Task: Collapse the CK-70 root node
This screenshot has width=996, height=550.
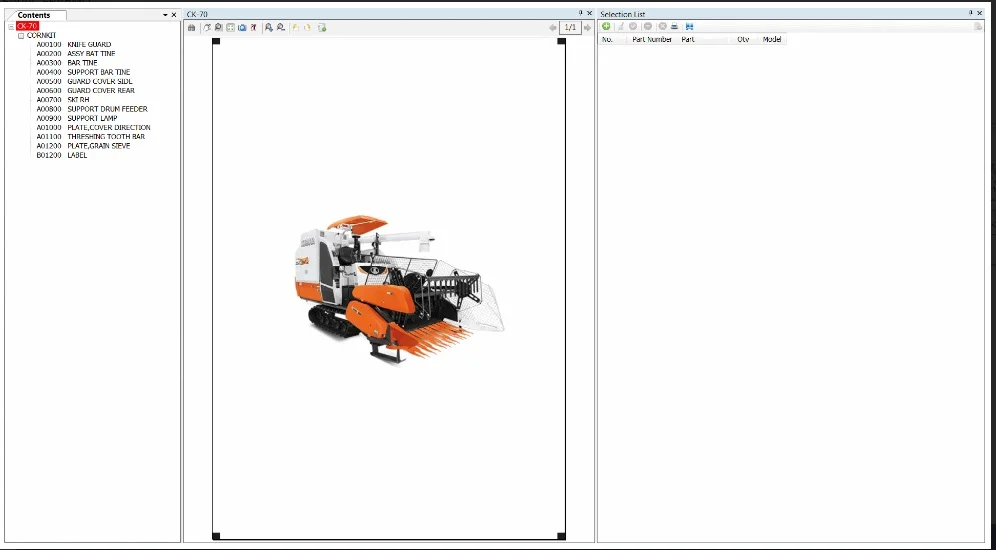Action: 11,26
